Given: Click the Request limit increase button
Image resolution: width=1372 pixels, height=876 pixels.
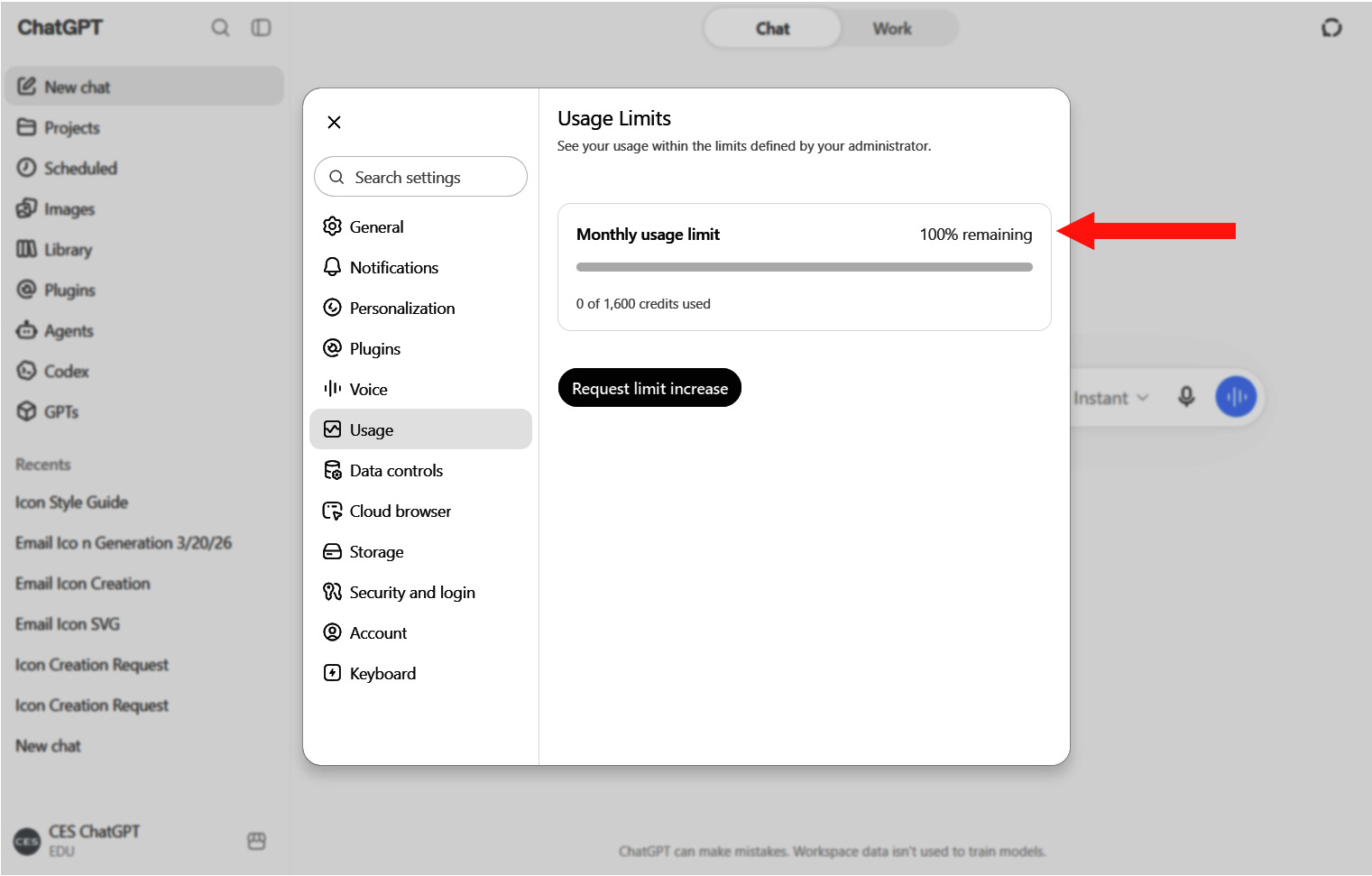Looking at the screenshot, I should coord(649,388).
